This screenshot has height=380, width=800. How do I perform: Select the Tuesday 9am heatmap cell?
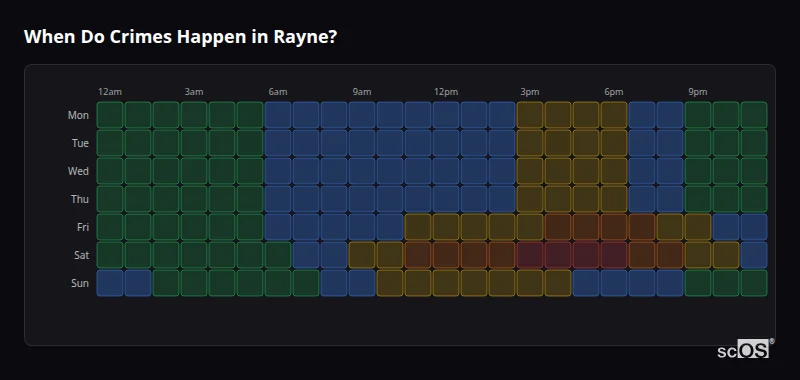[x=362, y=143]
